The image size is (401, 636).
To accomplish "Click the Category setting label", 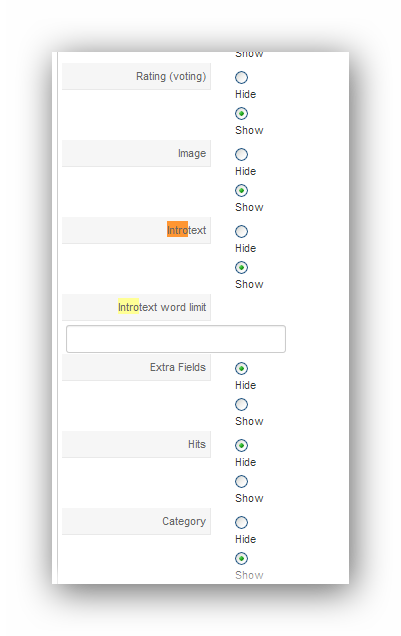I will tap(184, 521).
